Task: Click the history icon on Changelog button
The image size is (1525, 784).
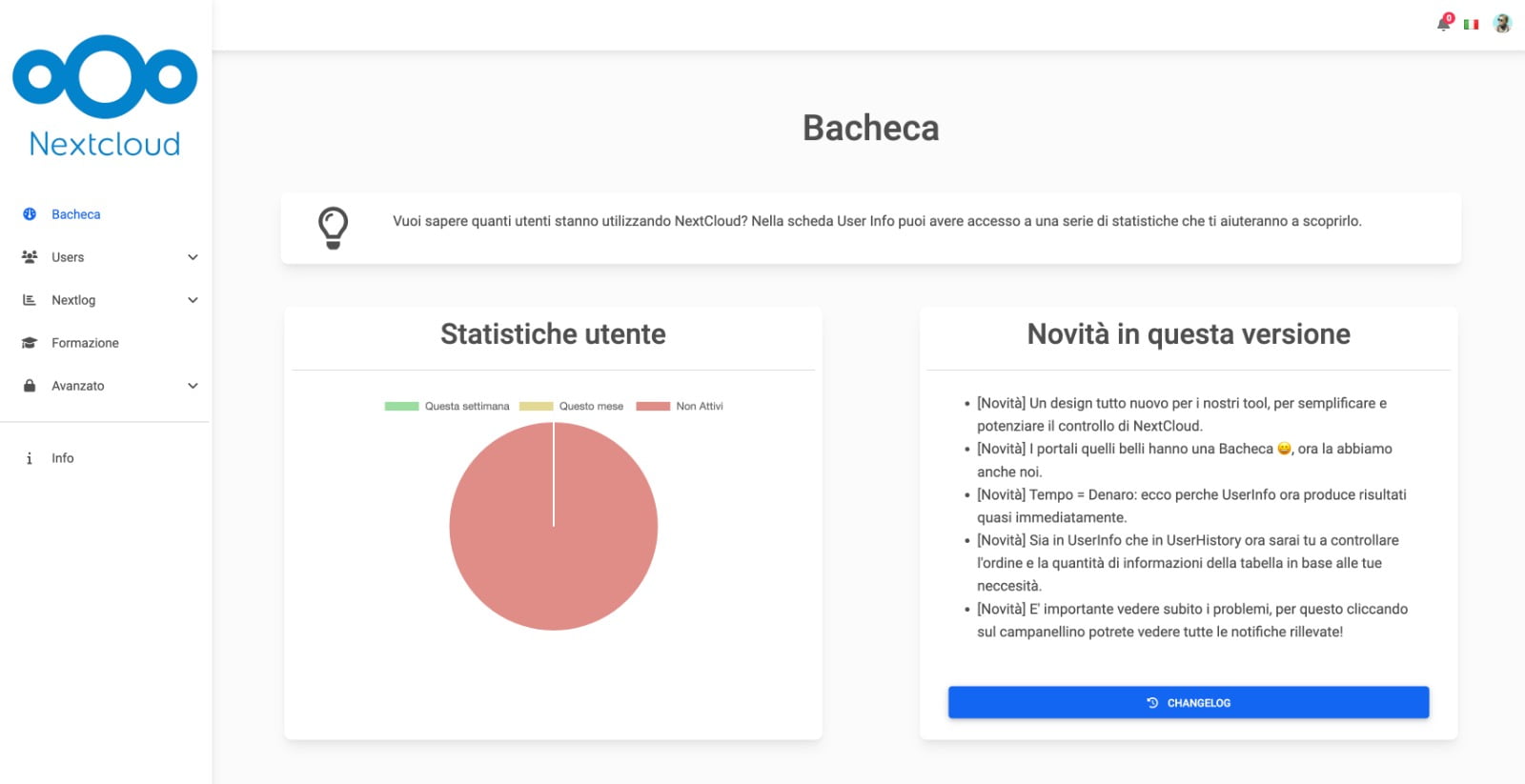Action: [x=1152, y=703]
